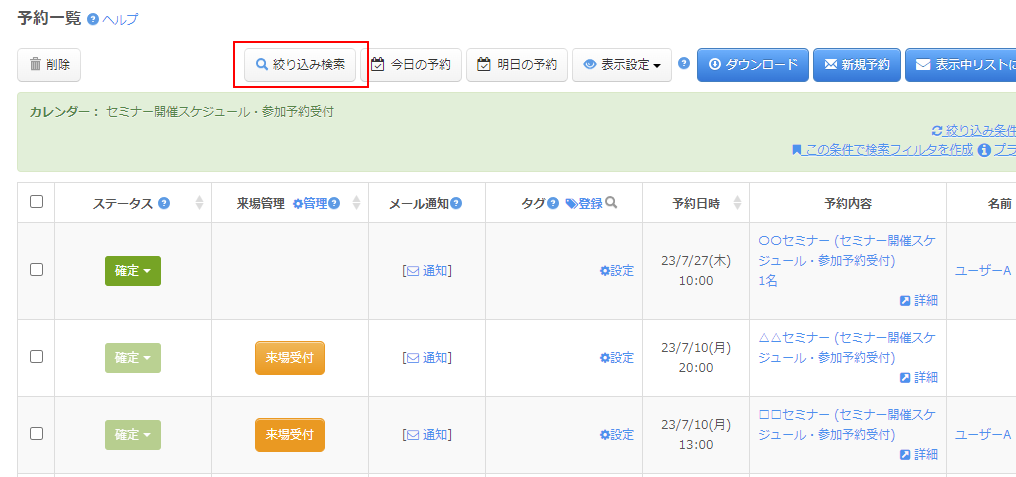Open 確定 status dropdown for □□セミナー row
Image resolution: width=1016 pixels, height=477 pixels.
tap(132, 435)
